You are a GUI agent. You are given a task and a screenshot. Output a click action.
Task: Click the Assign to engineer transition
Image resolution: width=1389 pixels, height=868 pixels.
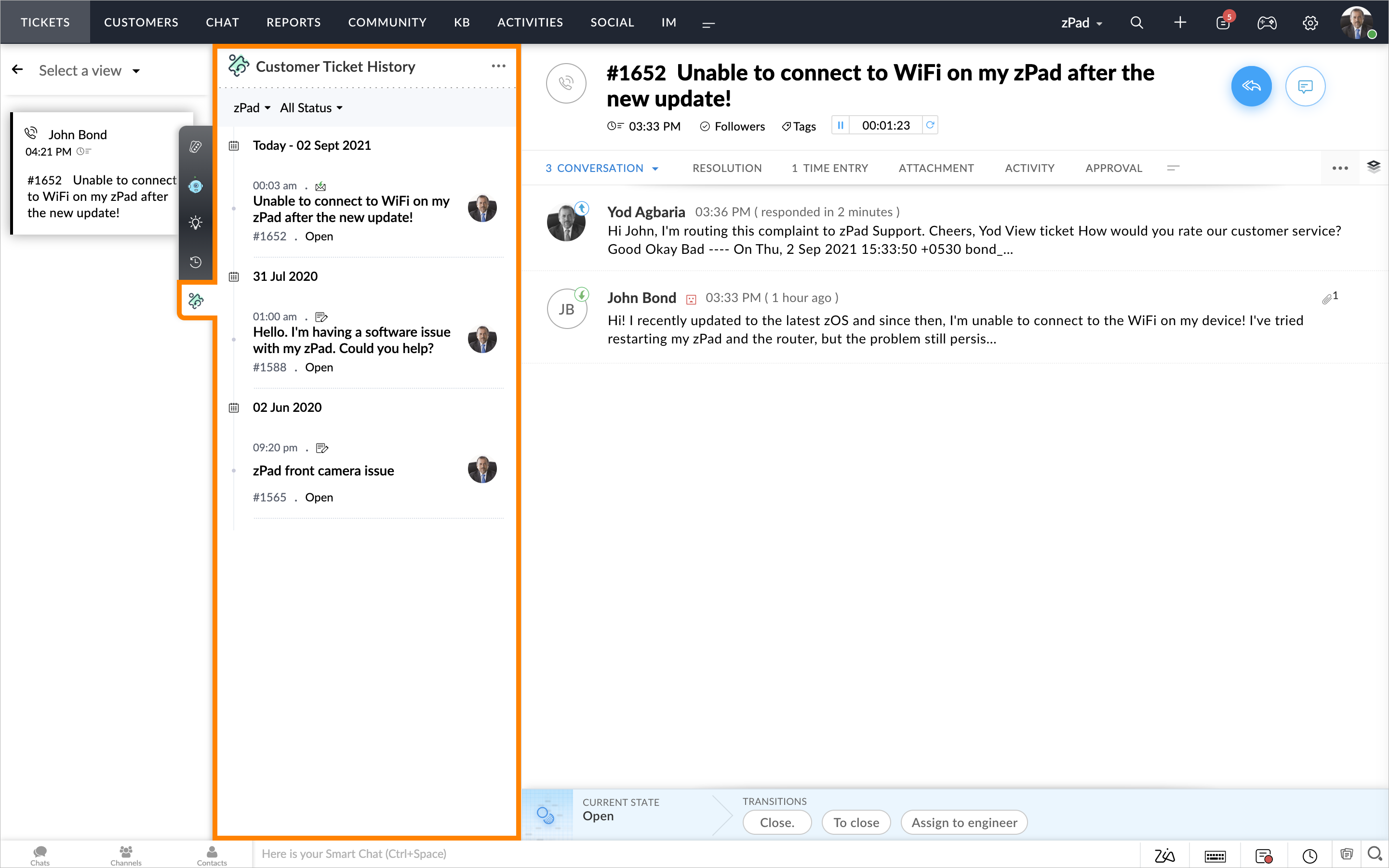(x=964, y=822)
